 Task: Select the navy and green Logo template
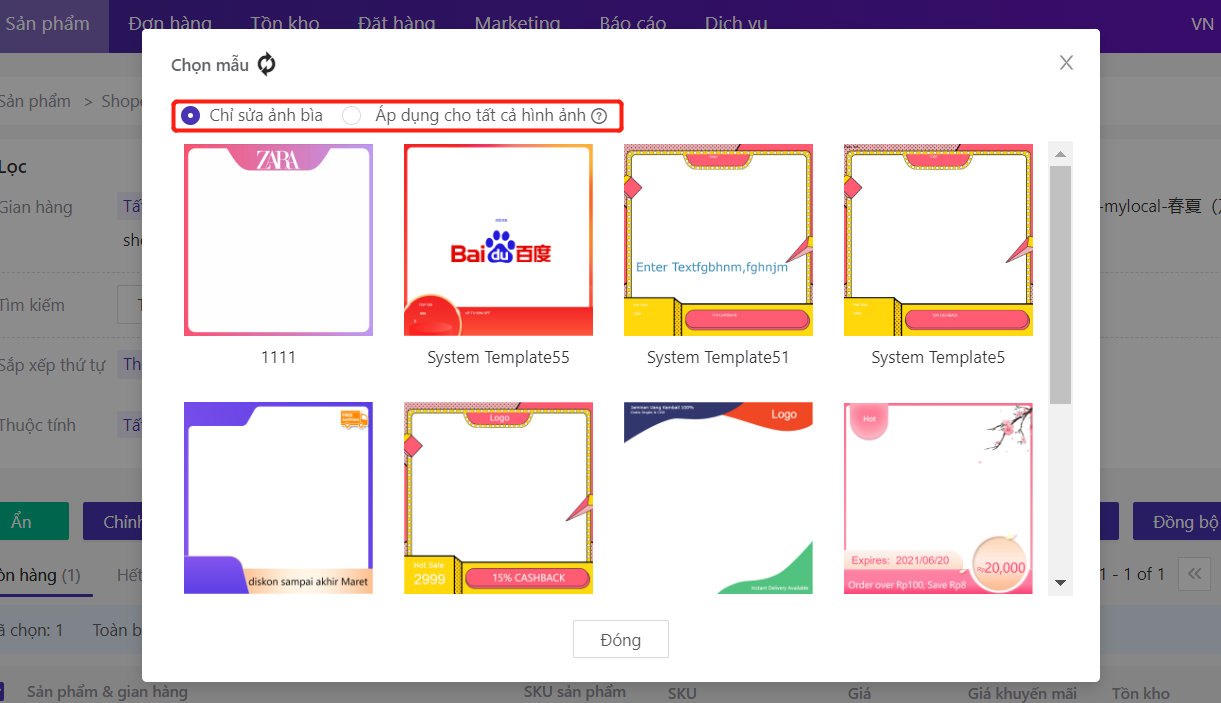point(718,497)
